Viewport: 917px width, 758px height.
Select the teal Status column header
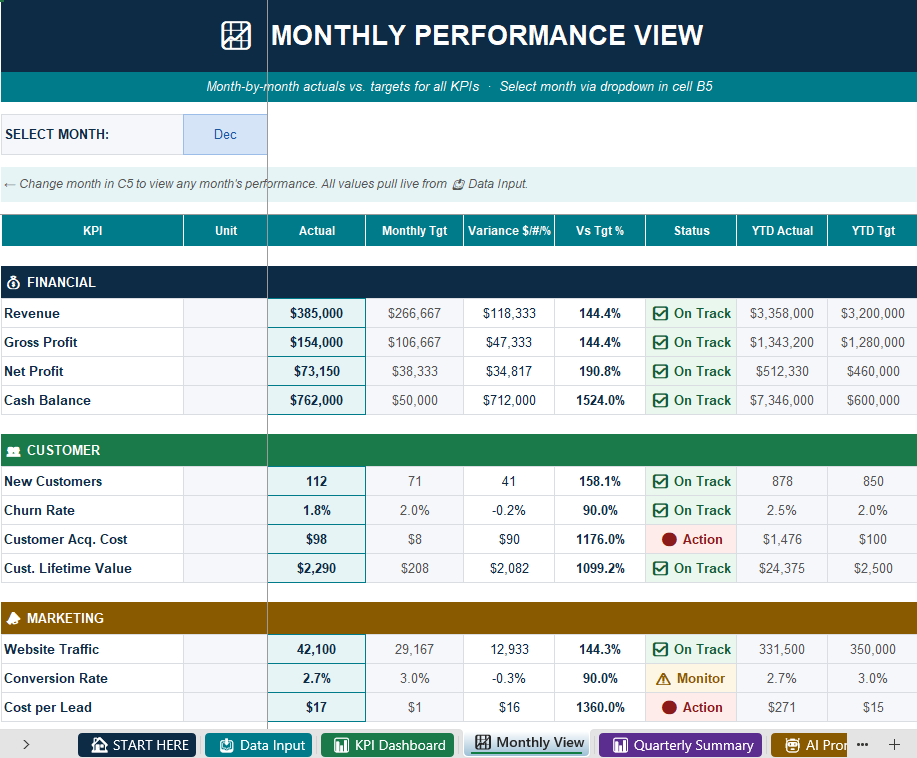(691, 230)
